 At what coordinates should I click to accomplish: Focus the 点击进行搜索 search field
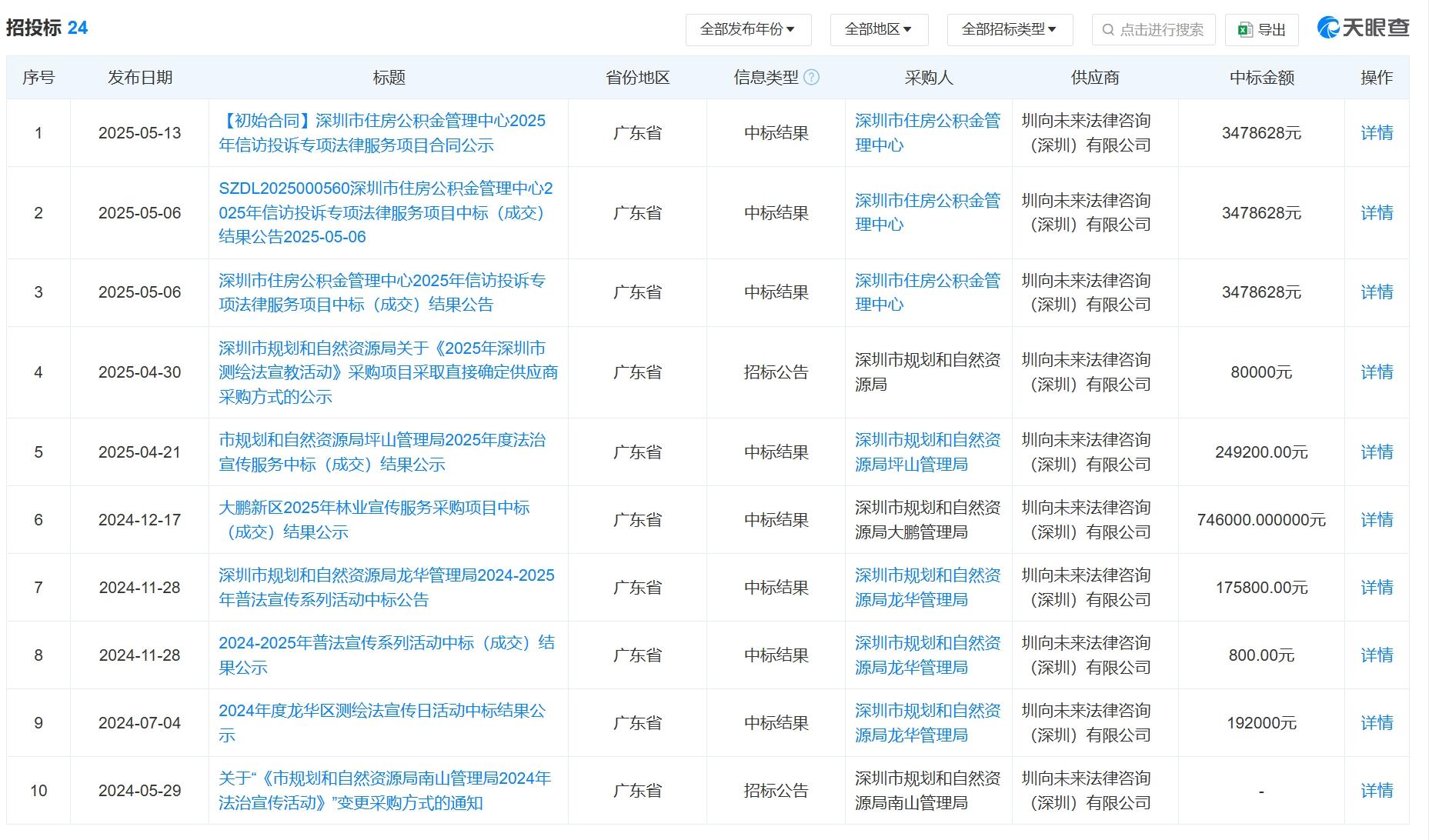coord(1161,30)
